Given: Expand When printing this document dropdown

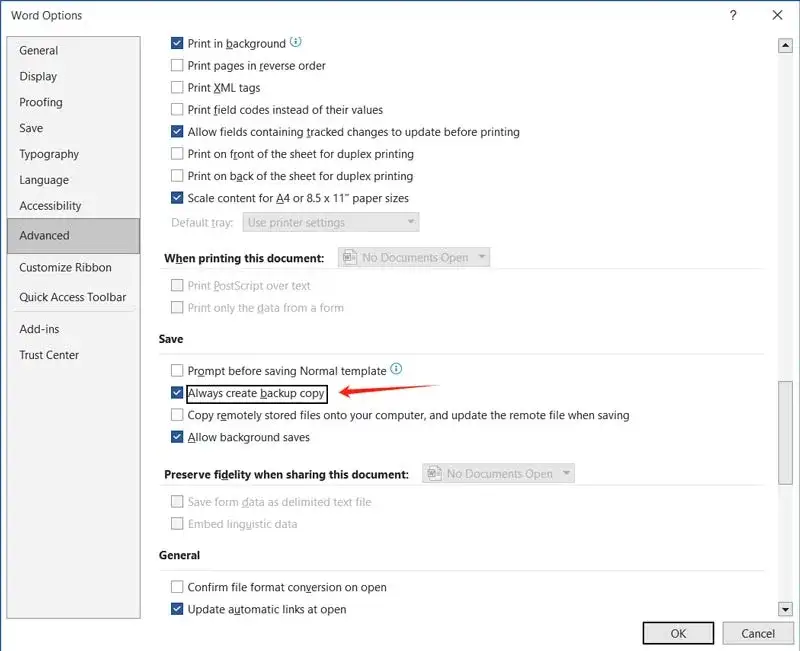Looking at the screenshot, I should click(x=414, y=258).
